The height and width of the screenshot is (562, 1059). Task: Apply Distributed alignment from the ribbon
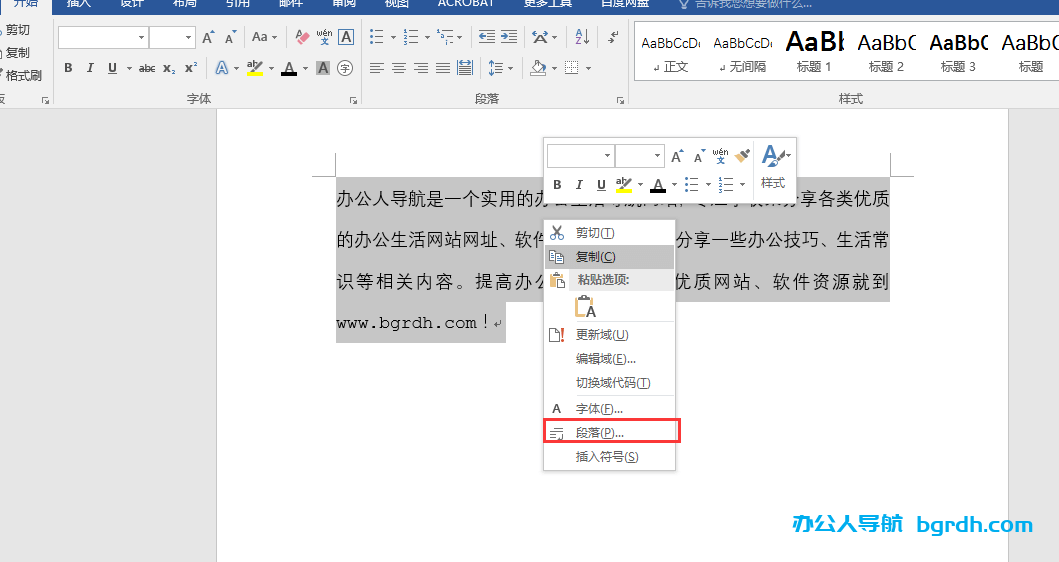[465, 68]
